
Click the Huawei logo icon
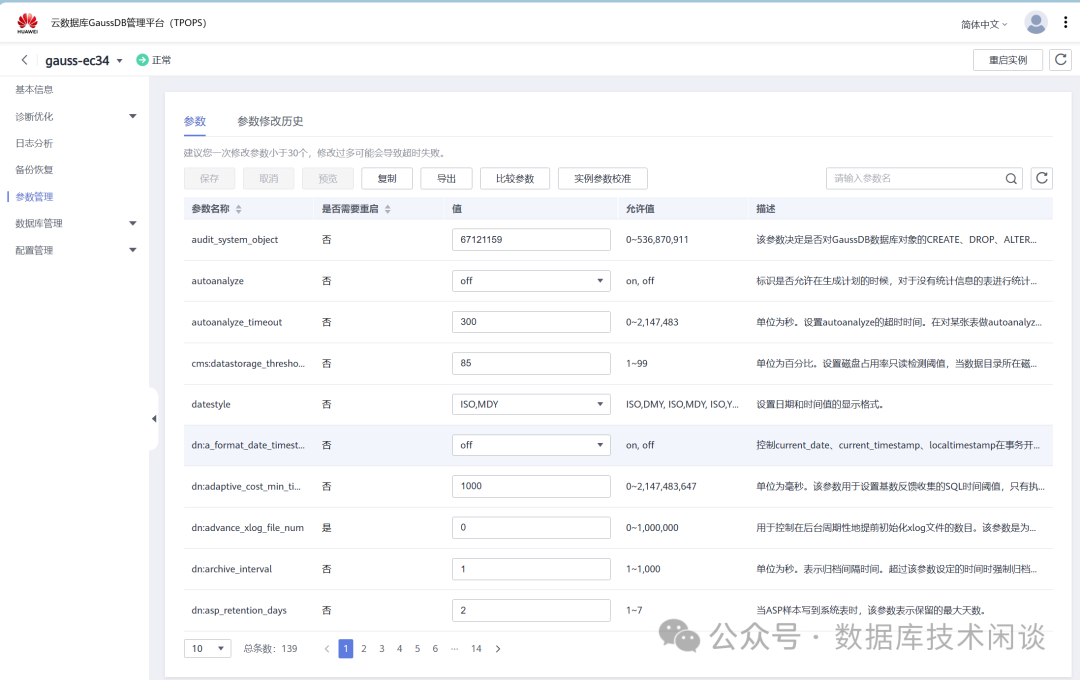(28, 23)
